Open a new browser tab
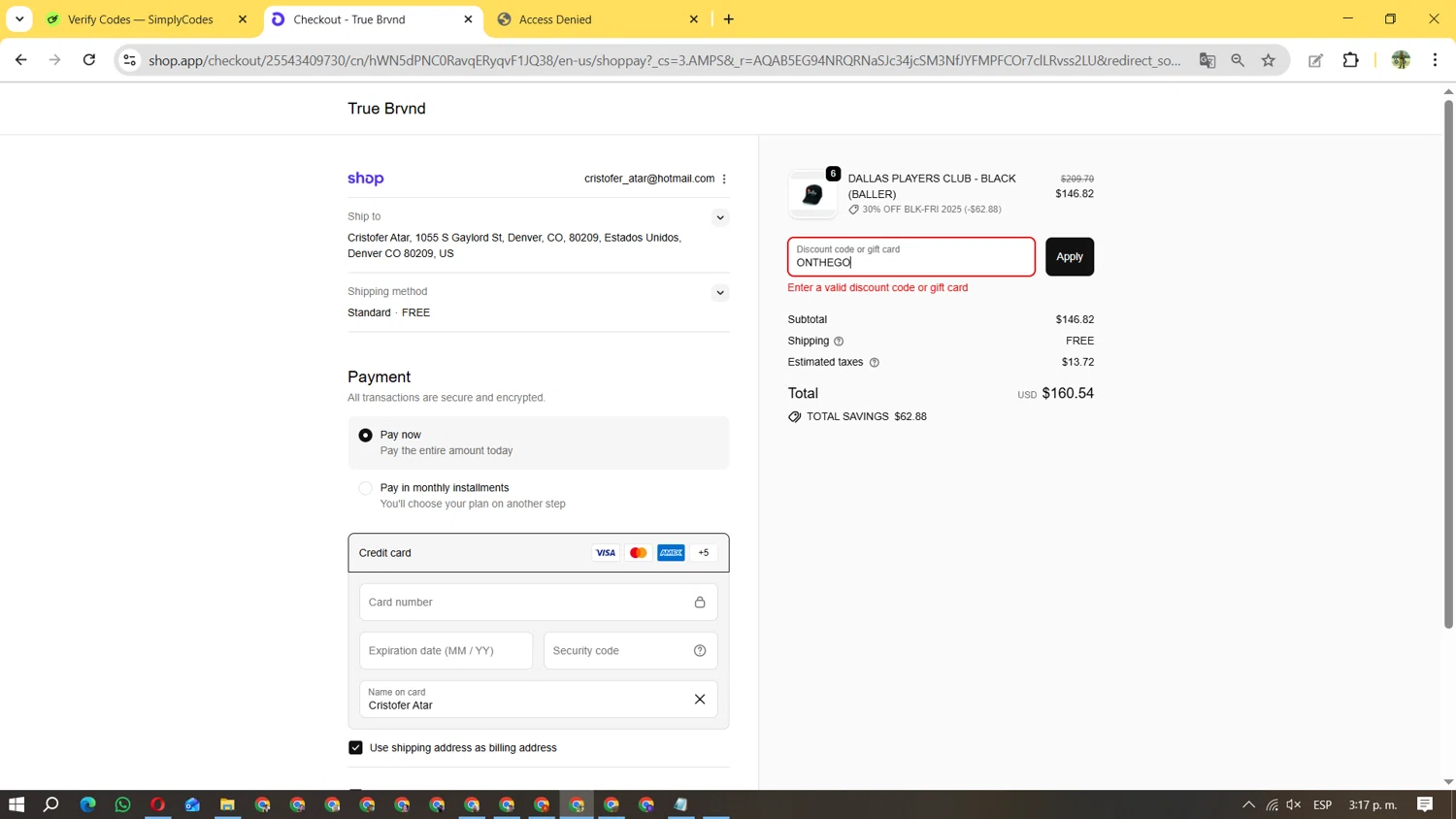 (x=729, y=19)
